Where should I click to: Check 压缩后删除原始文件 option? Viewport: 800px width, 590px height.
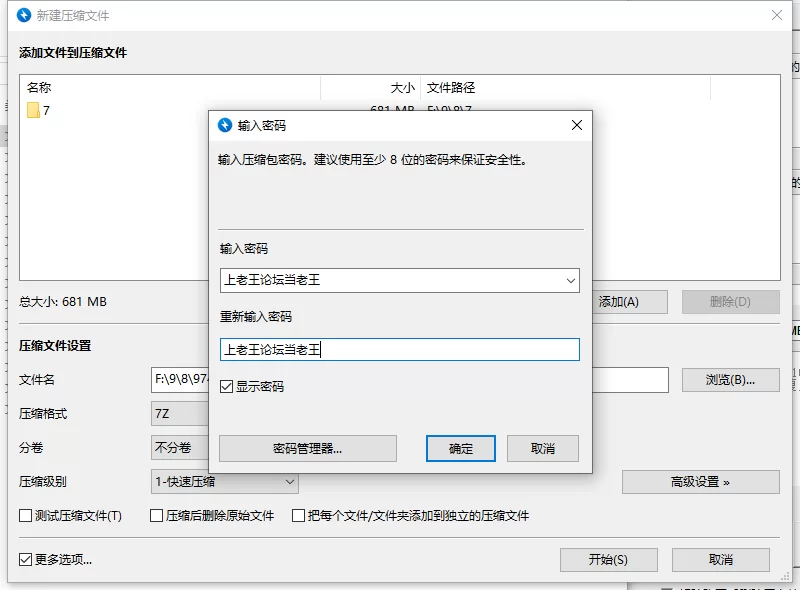click(157, 515)
